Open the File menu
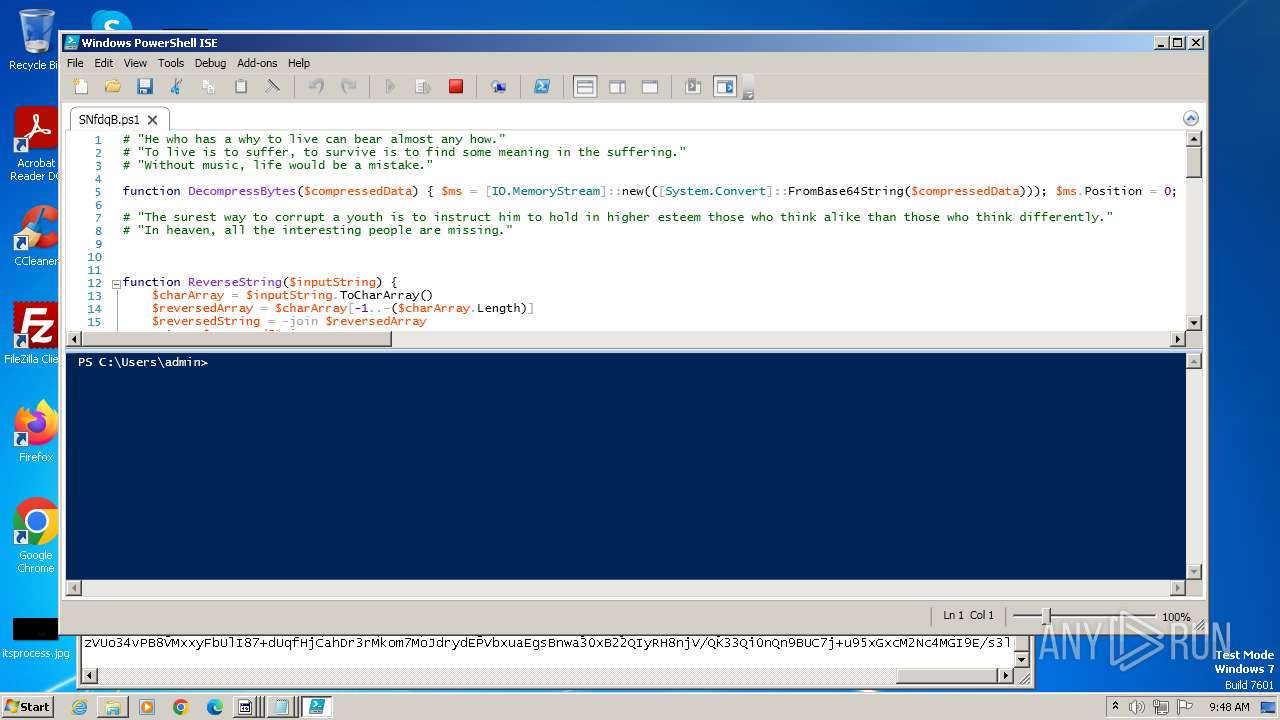Screen dimensions: 1280x720 75,63
